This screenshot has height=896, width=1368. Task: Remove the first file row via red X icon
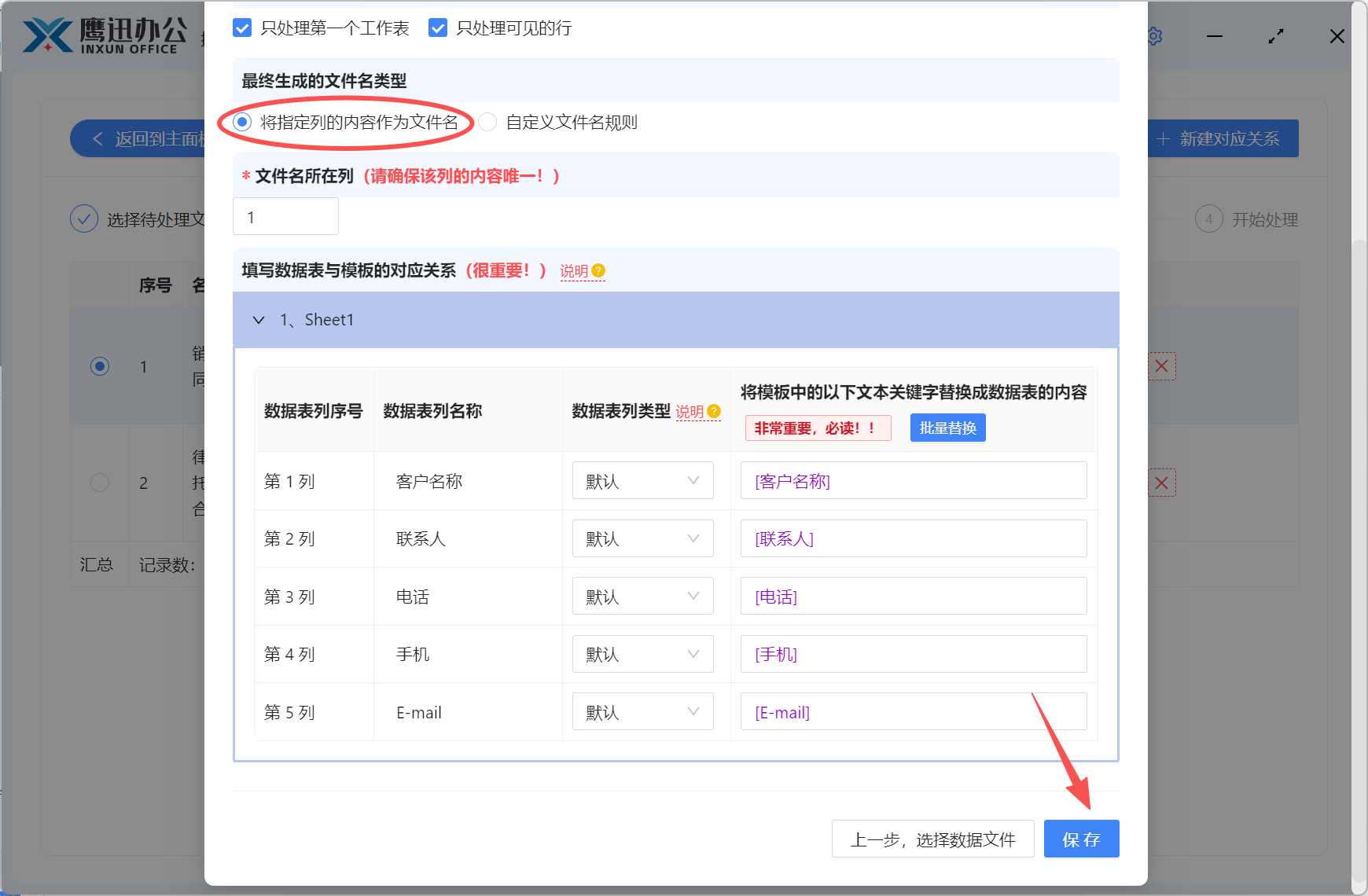[x=1163, y=366]
